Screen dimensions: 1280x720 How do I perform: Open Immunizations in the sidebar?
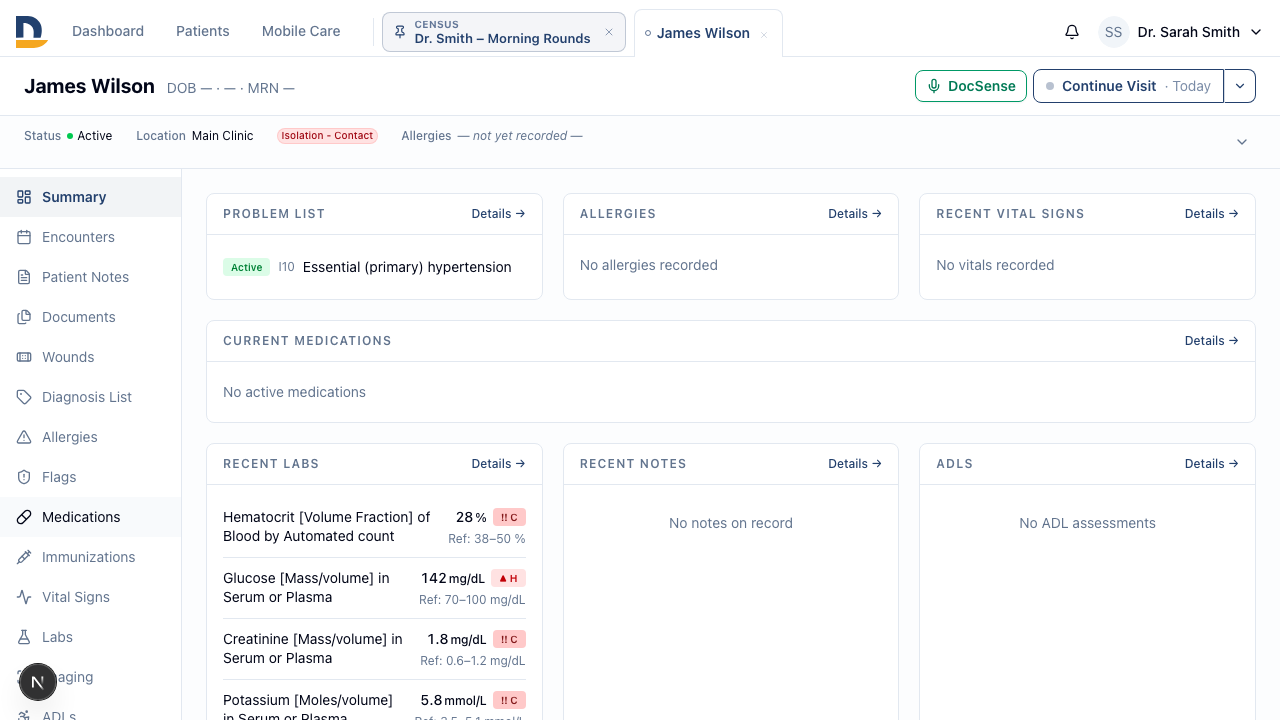pos(88,557)
